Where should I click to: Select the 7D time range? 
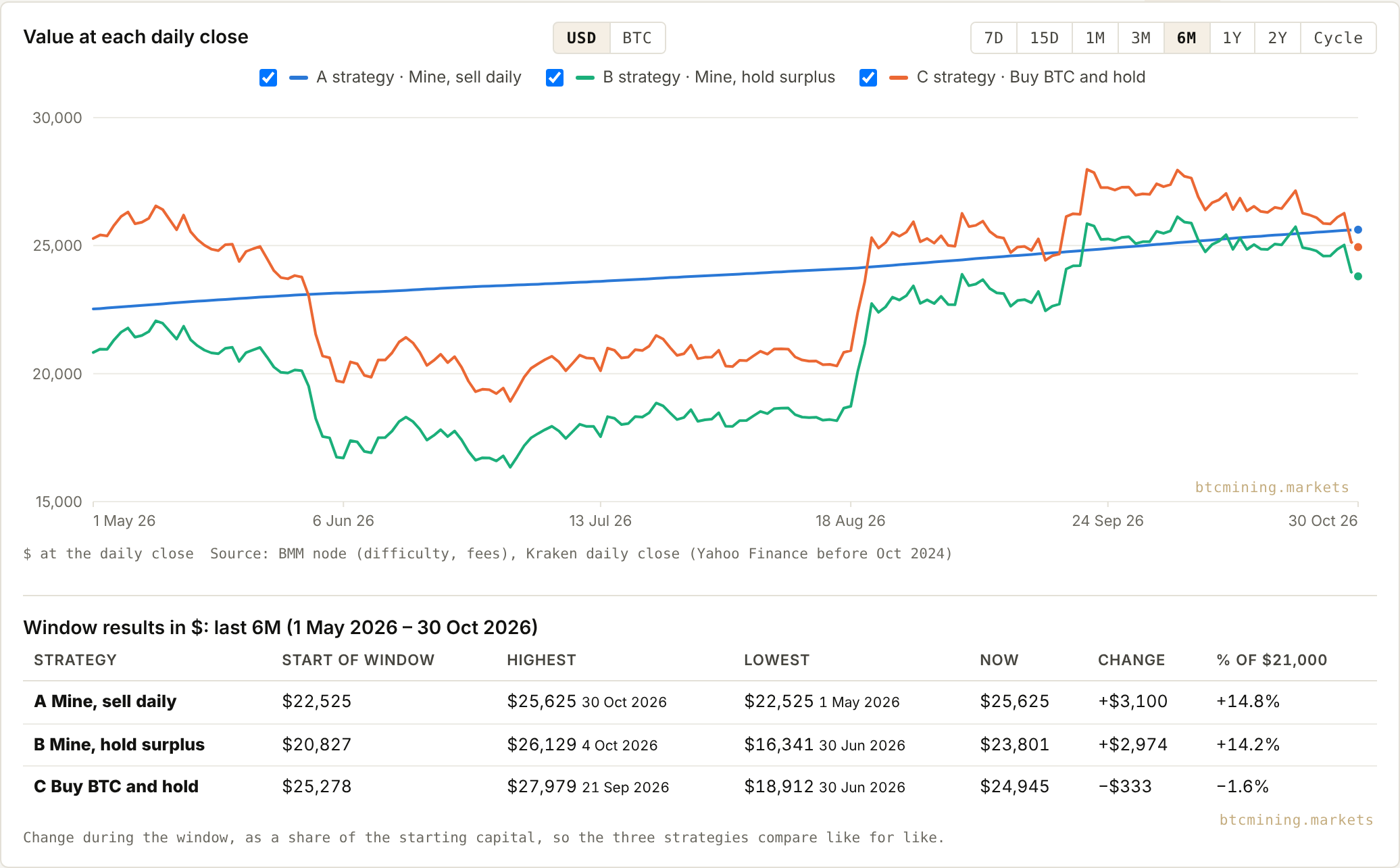(x=994, y=38)
